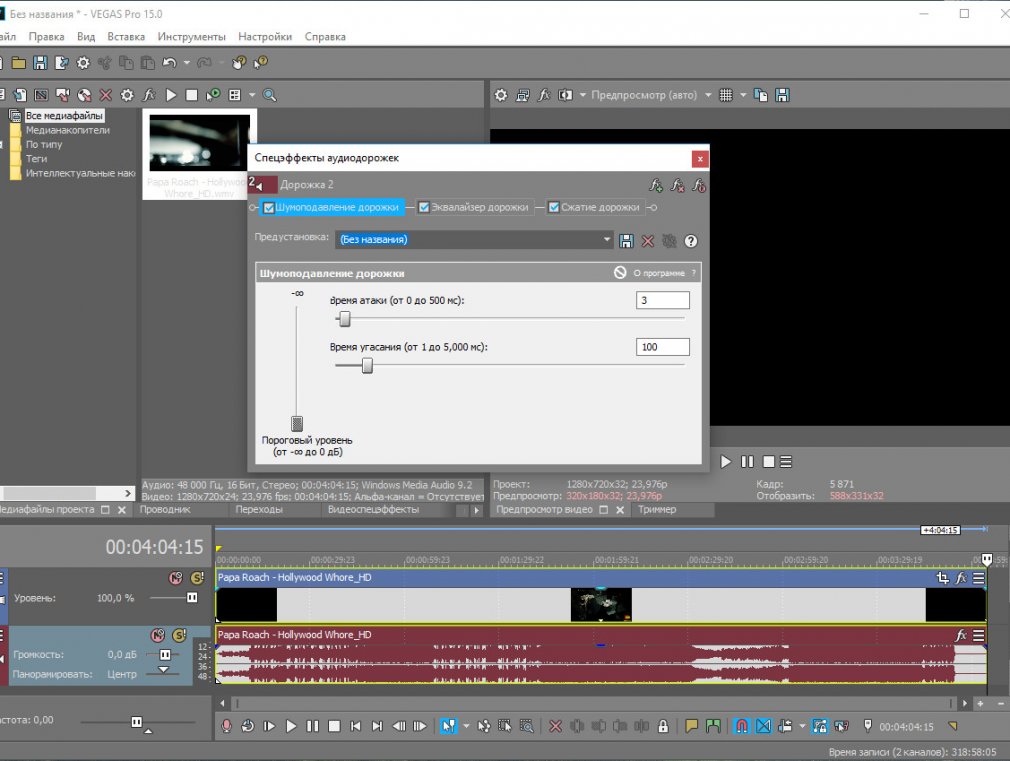Screen dimensions: 1010x761
Task: Switch to Переходы tab
Action: tap(259, 510)
